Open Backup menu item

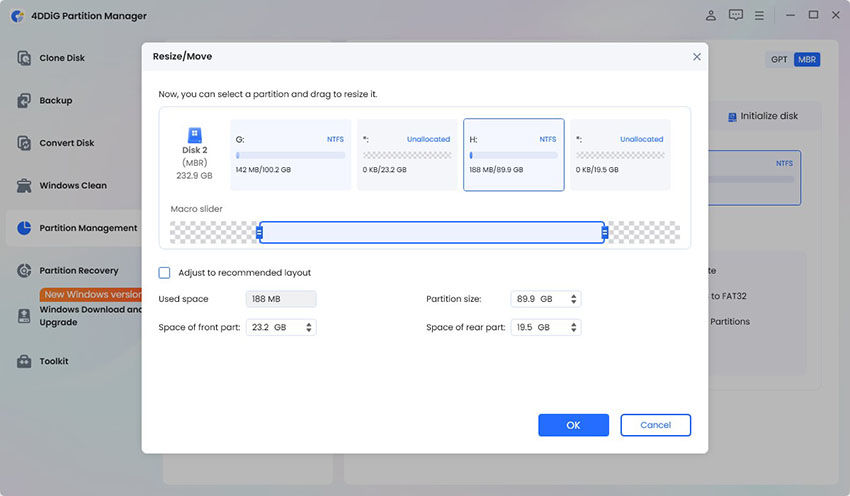pos(55,100)
